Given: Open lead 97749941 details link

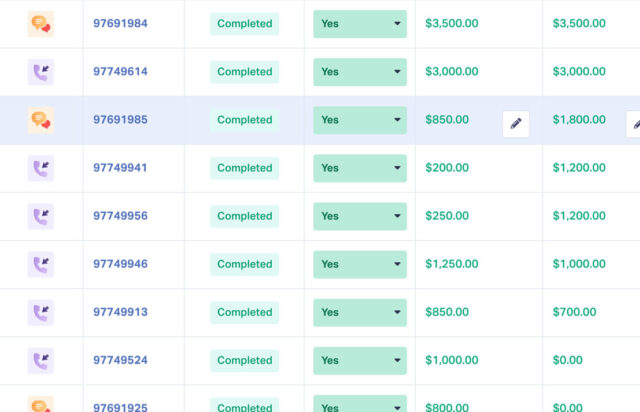Looking at the screenshot, I should tap(120, 168).
